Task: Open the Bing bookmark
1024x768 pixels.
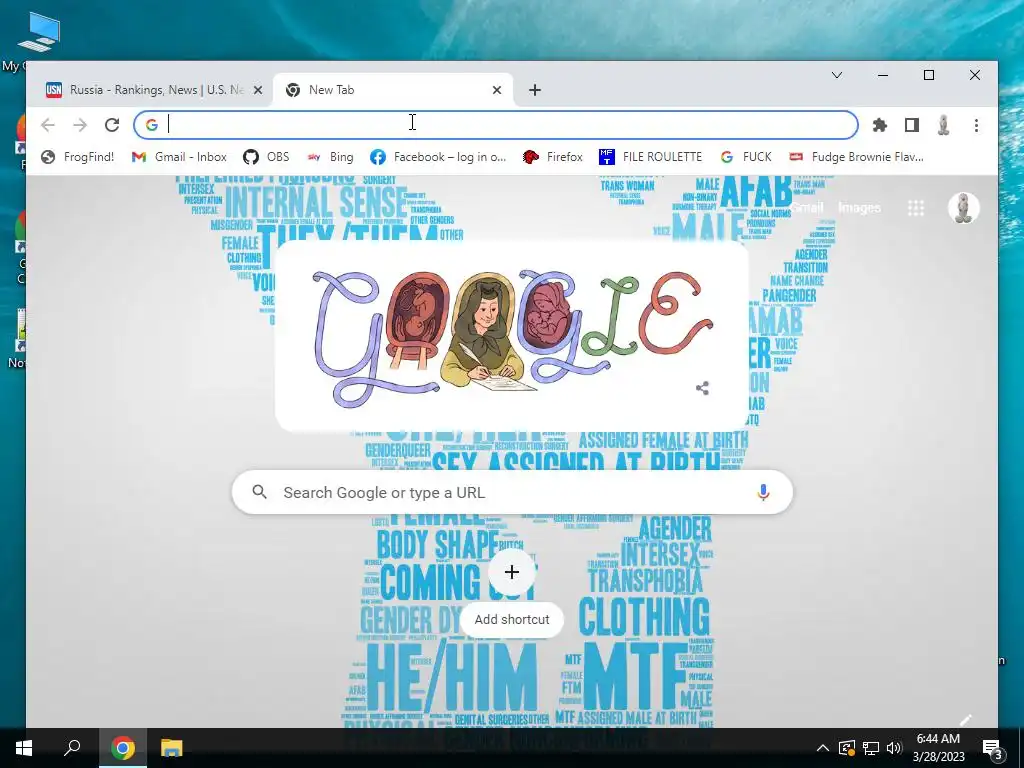Action: [x=330, y=157]
